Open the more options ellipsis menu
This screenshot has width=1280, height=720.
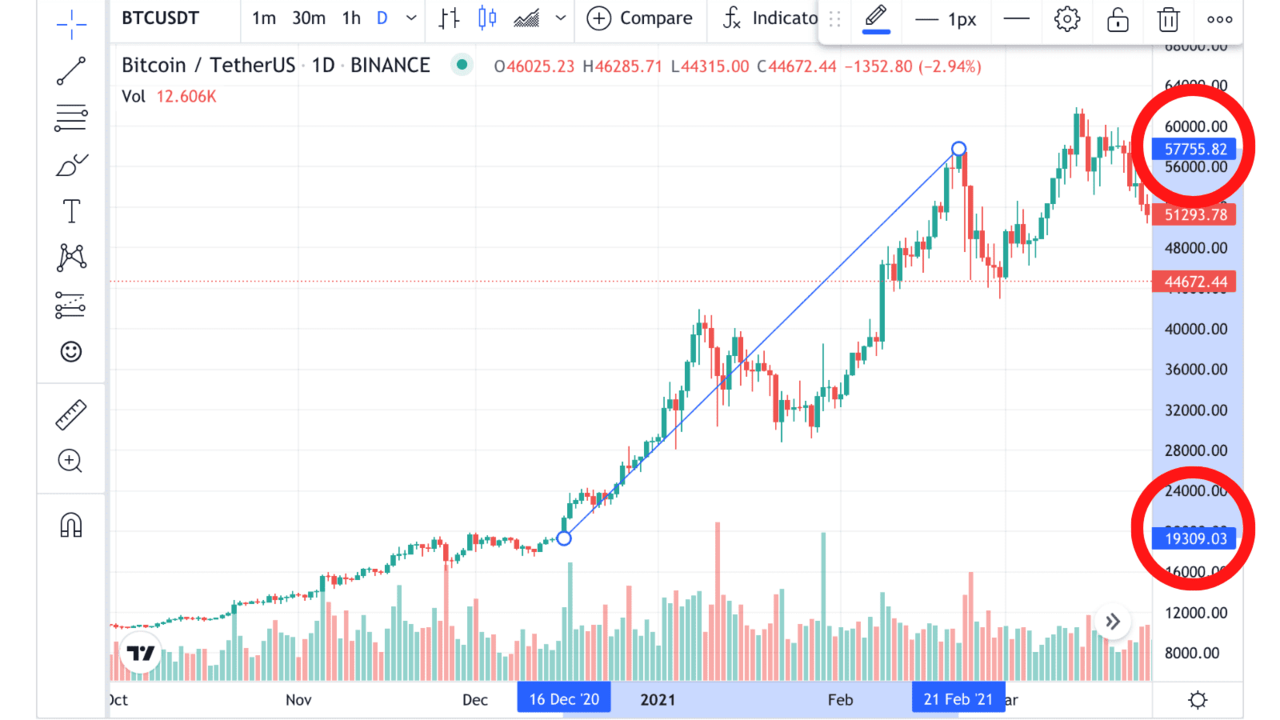[1219, 19]
